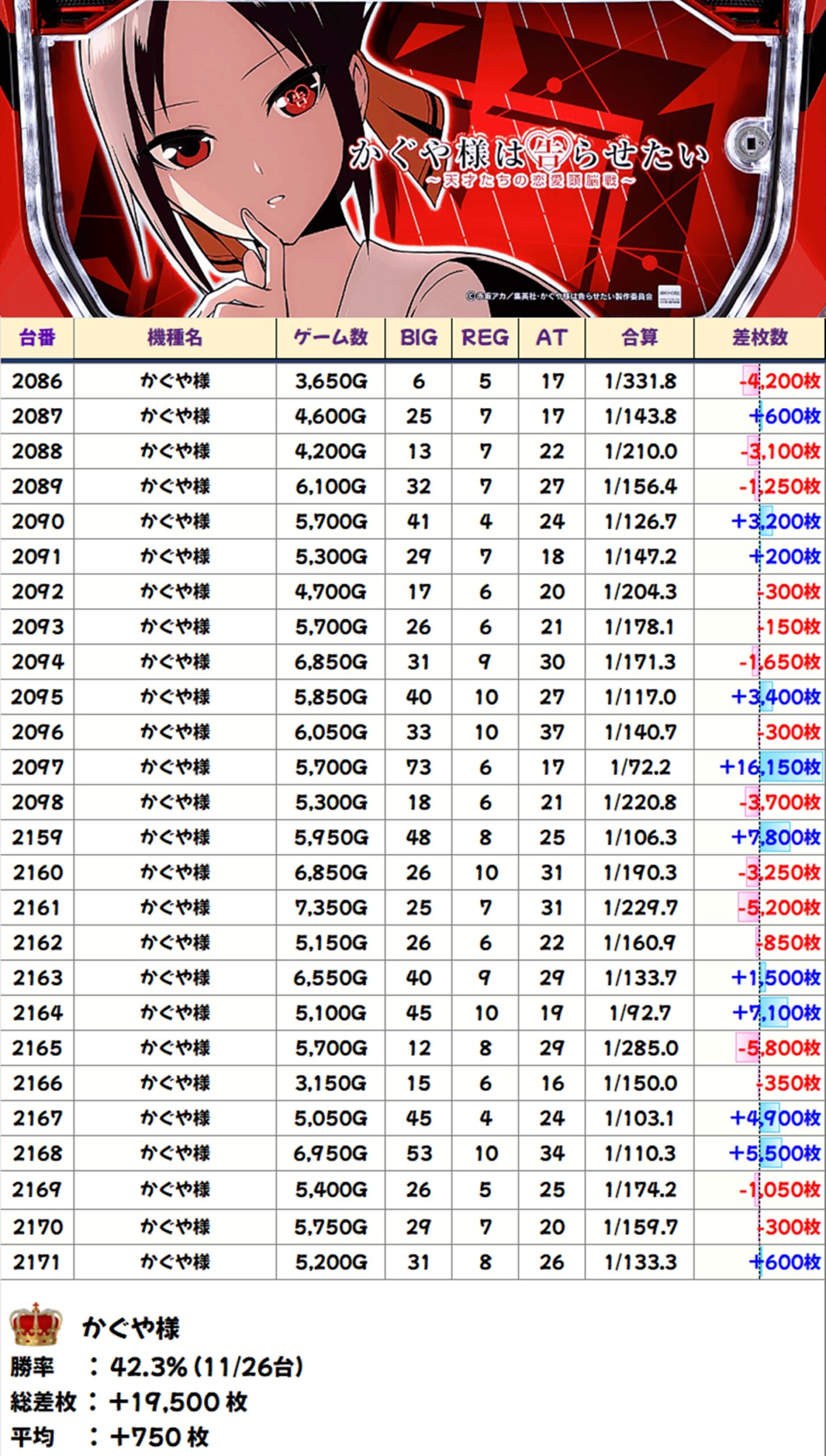Image resolution: width=826 pixels, height=1456 pixels.
Task: Select the ゲーム数 column header
Action: point(331,338)
